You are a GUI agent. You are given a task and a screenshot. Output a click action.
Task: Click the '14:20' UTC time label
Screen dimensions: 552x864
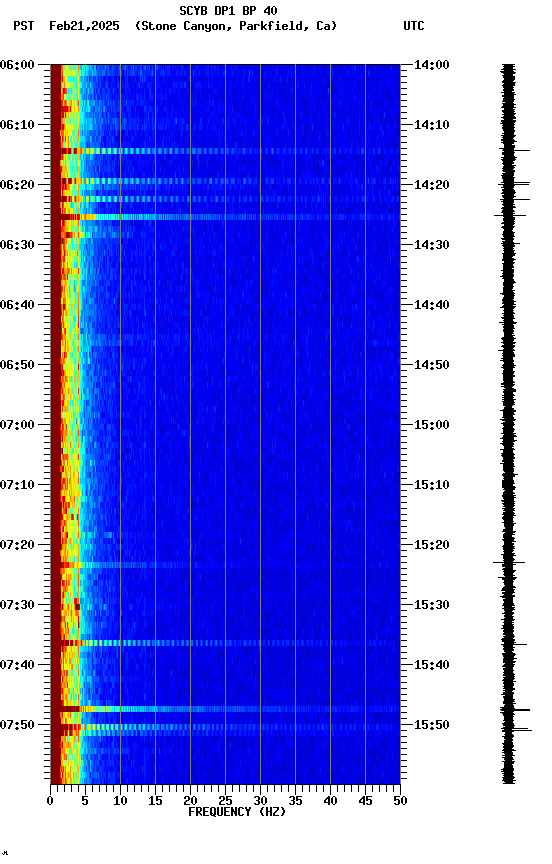[432, 185]
